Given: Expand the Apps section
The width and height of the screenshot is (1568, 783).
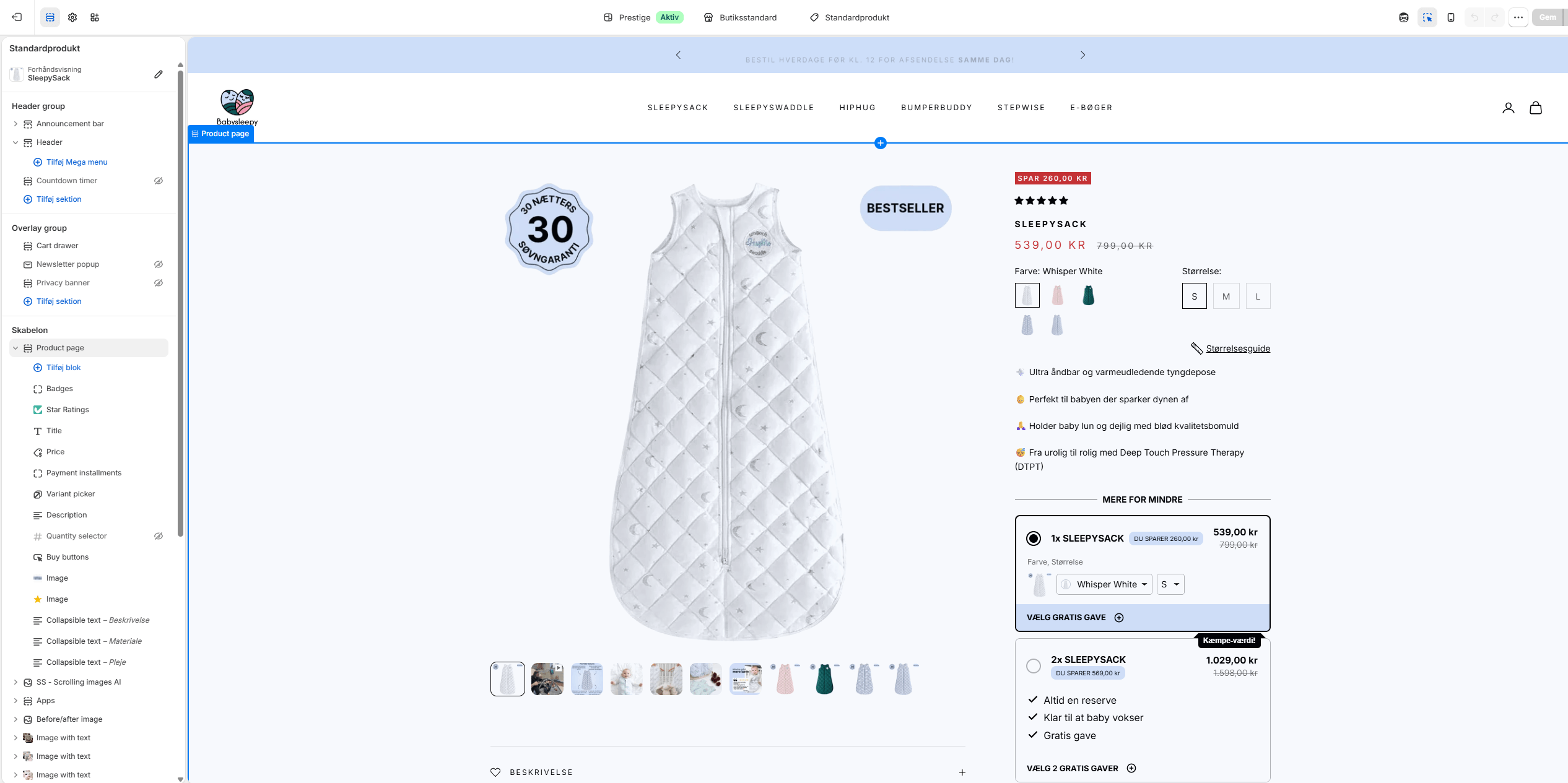Looking at the screenshot, I should pos(15,701).
